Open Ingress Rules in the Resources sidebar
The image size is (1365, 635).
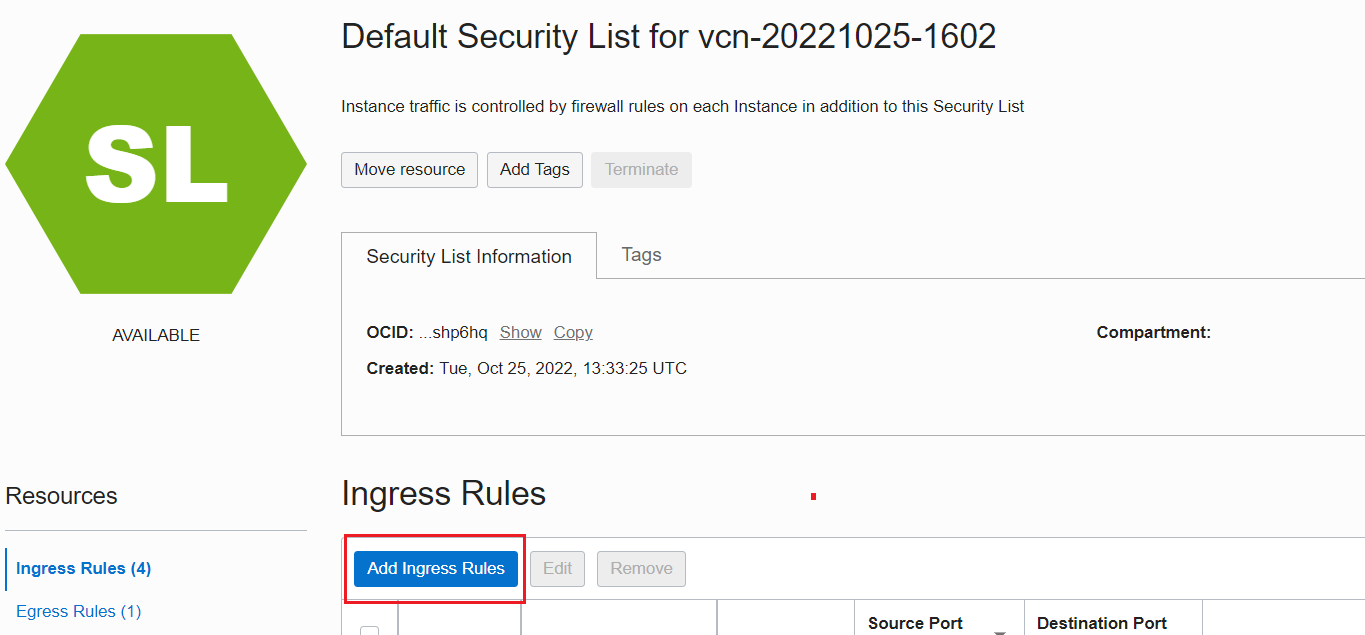tap(83, 568)
